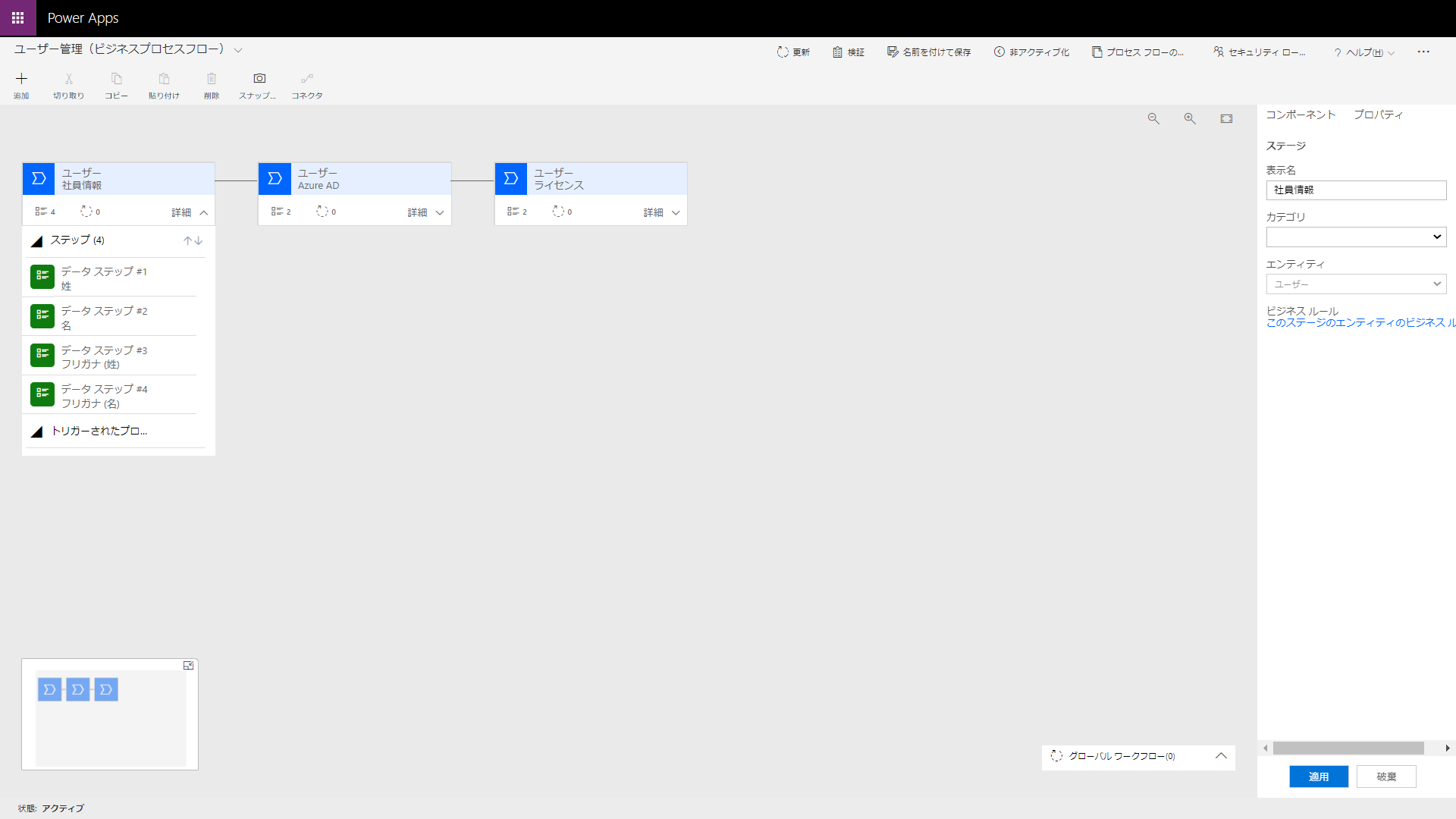Click the 表示名 input field
1456x819 pixels.
point(1356,190)
